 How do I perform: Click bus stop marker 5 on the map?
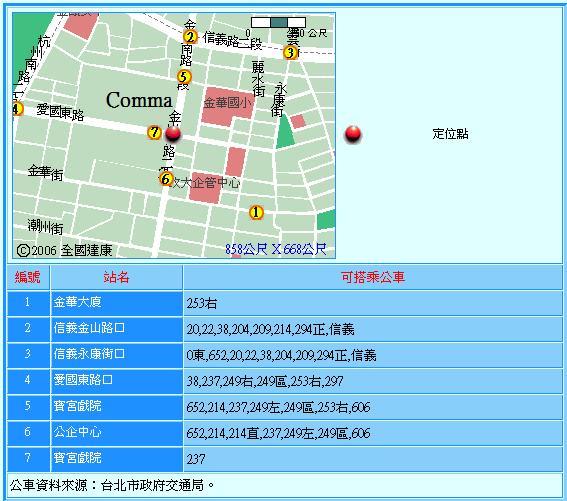point(184,77)
